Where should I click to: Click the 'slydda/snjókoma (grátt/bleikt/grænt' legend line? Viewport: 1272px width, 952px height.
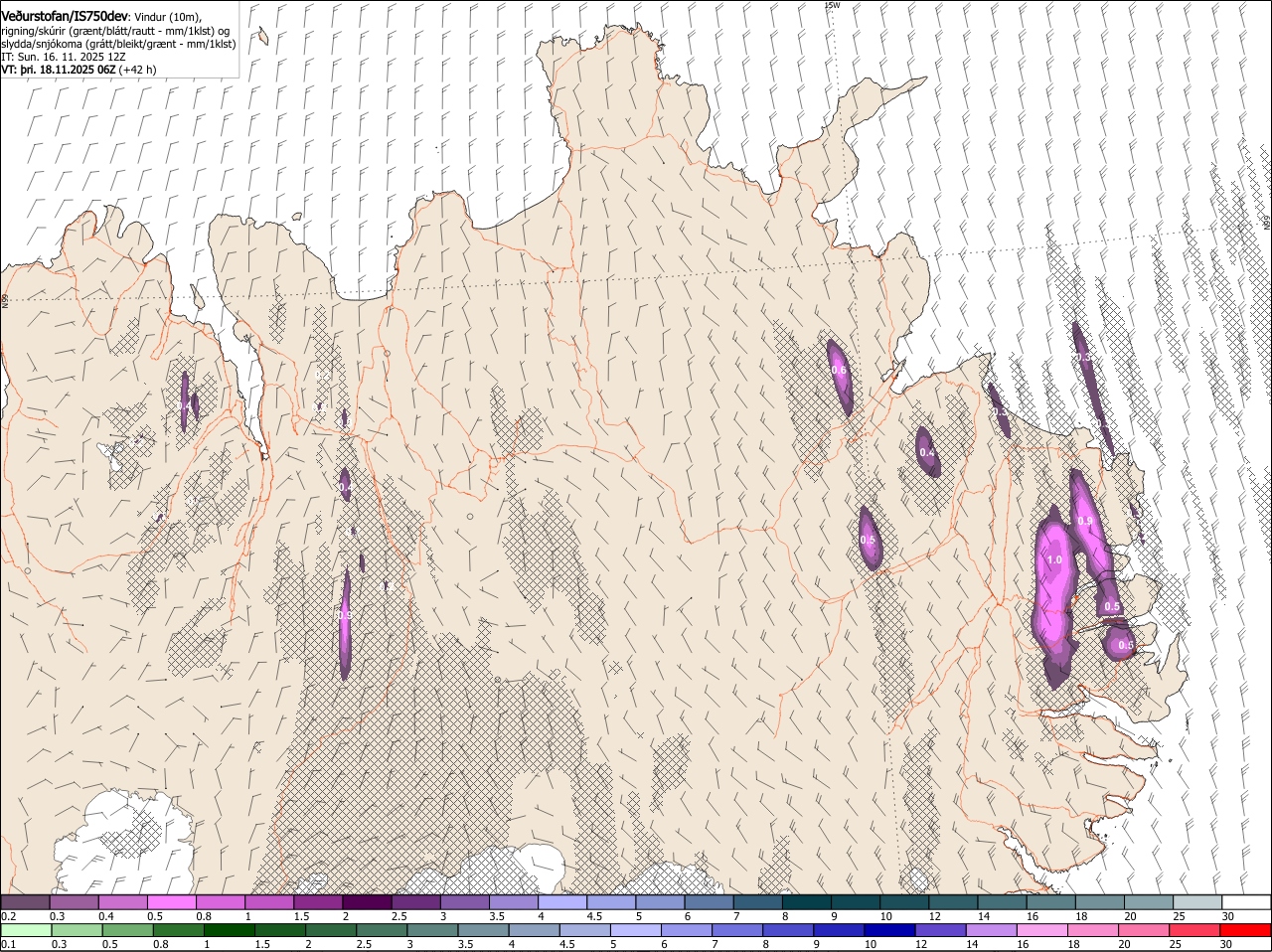(118, 44)
